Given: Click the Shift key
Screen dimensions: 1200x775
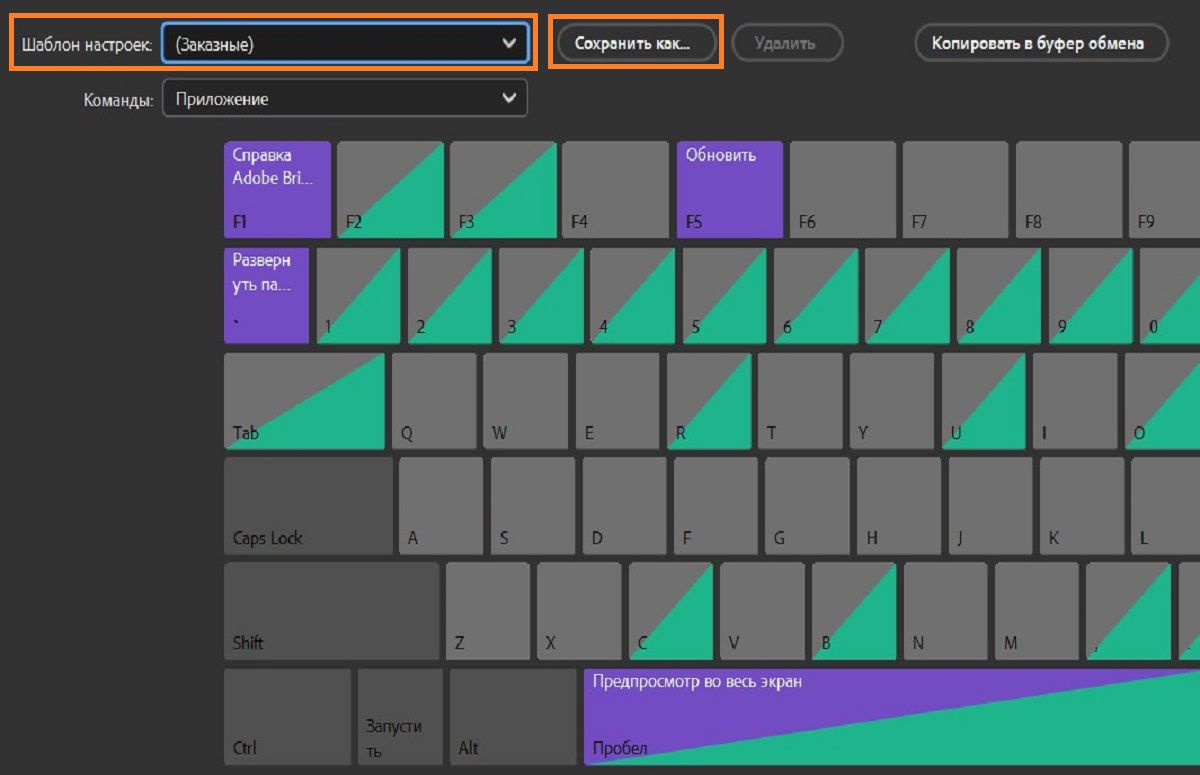Looking at the screenshot, I should (x=331, y=611).
